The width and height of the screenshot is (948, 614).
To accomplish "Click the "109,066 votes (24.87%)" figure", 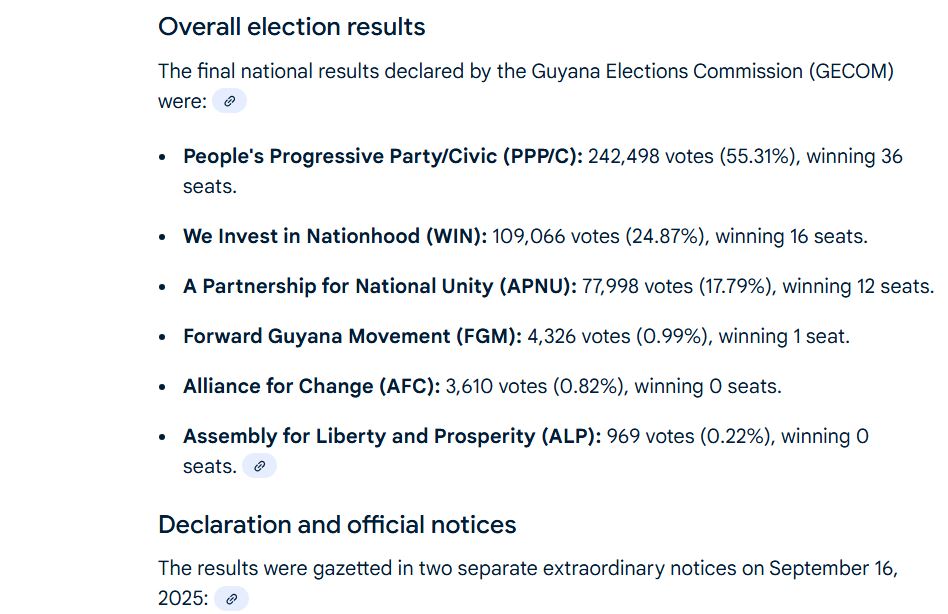I will (x=599, y=236).
